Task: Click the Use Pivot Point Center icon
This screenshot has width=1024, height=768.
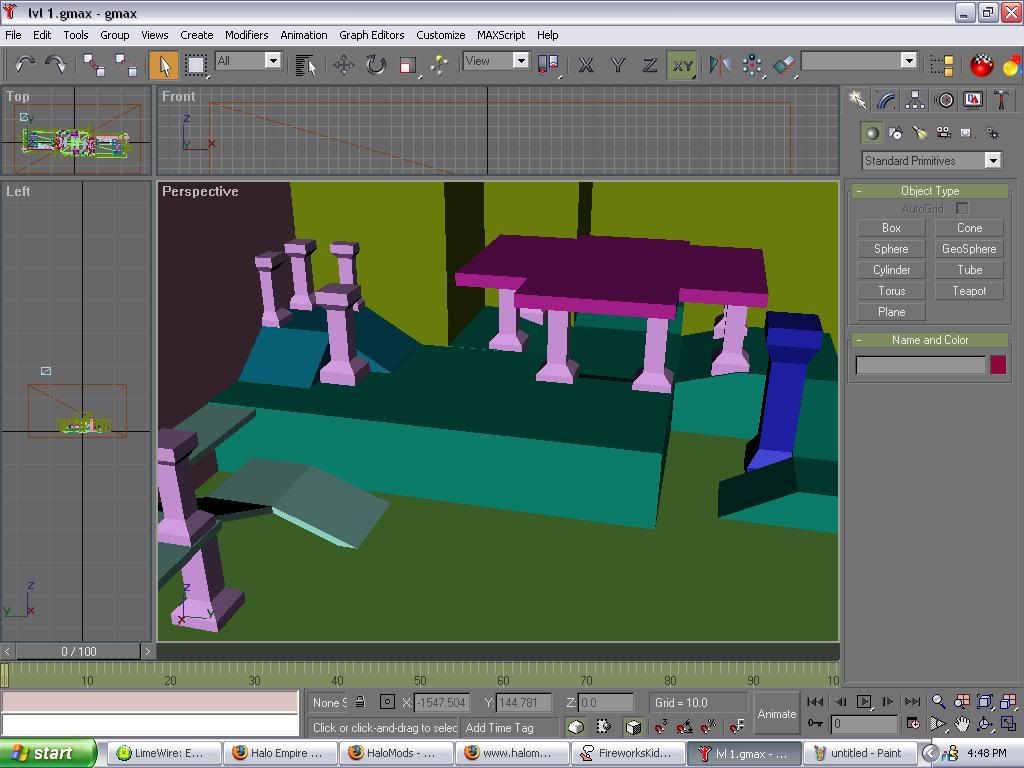Action: pyautogui.click(x=547, y=65)
